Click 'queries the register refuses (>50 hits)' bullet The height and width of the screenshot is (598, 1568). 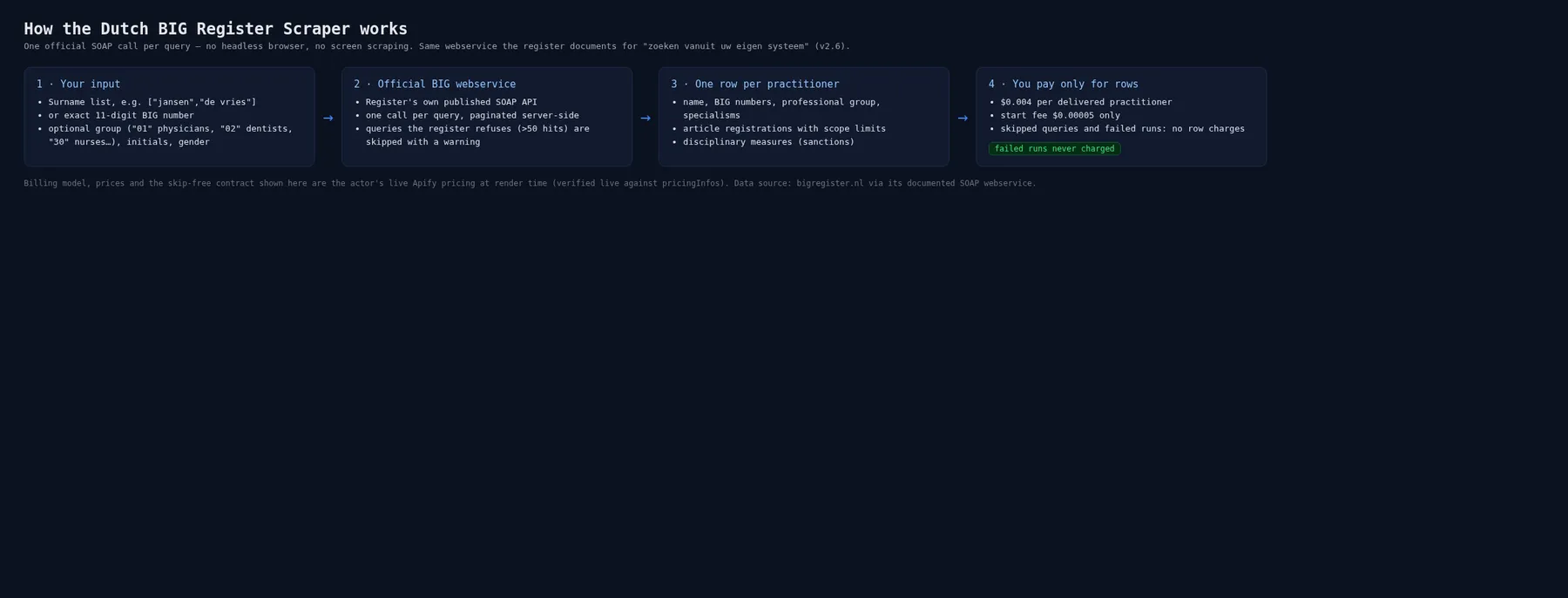click(477, 135)
